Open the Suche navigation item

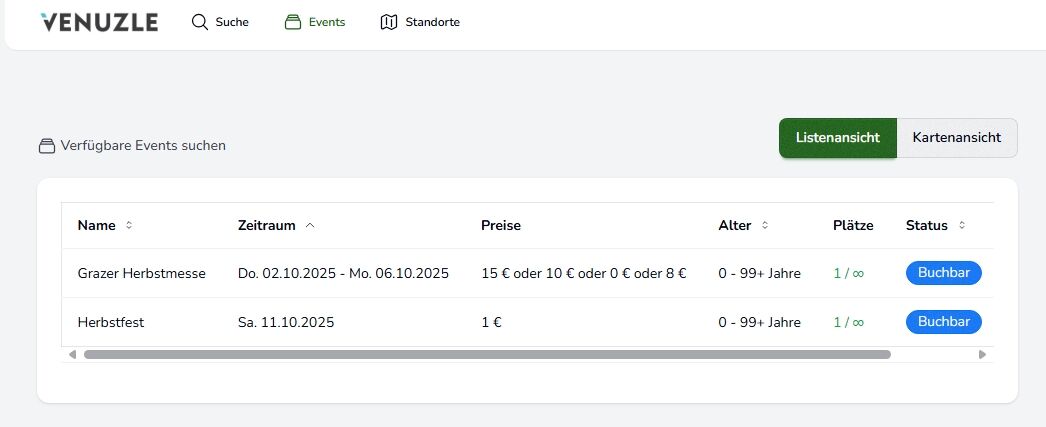point(231,22)
